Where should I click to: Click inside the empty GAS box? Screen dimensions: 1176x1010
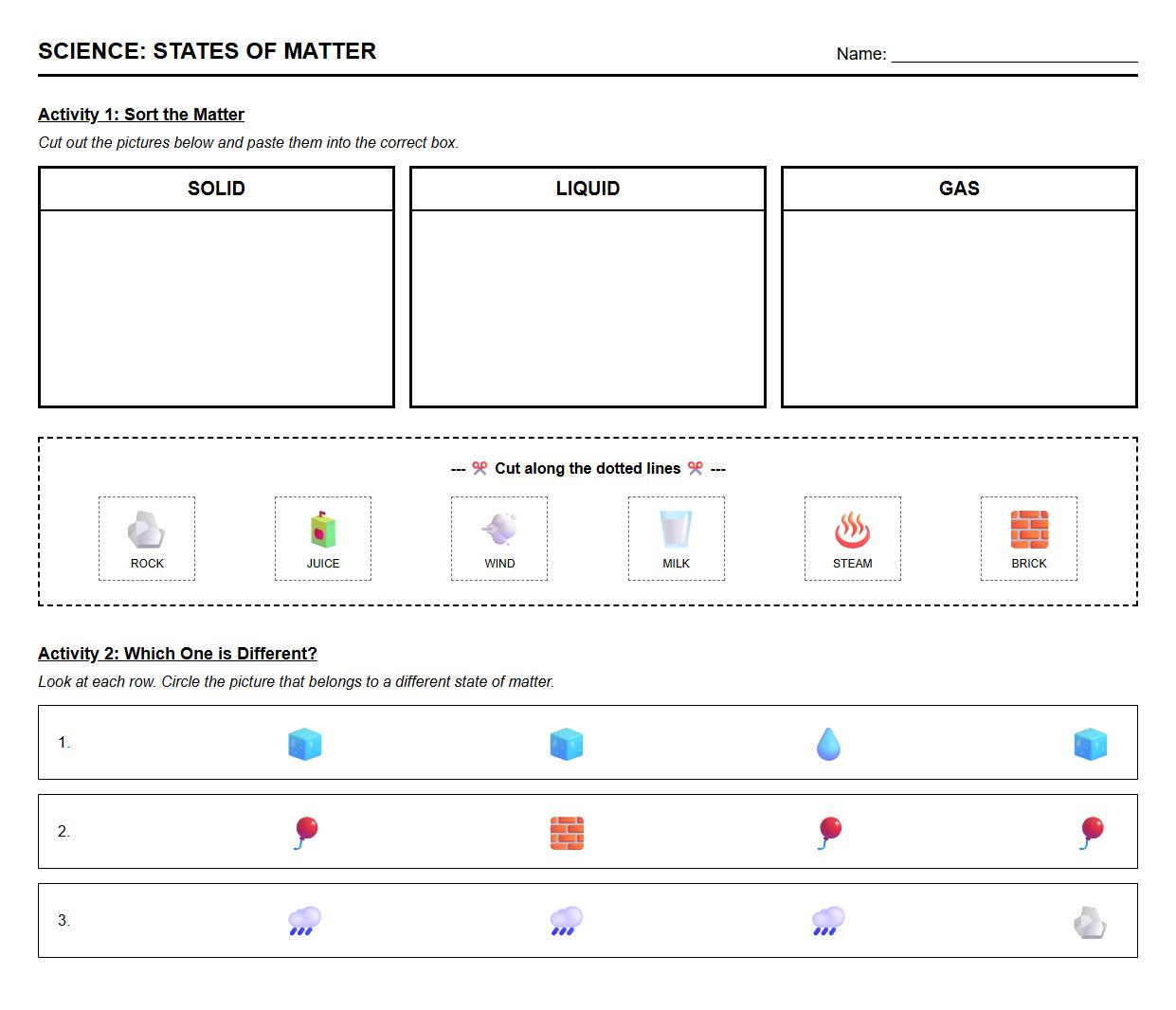tap(959, 308)
